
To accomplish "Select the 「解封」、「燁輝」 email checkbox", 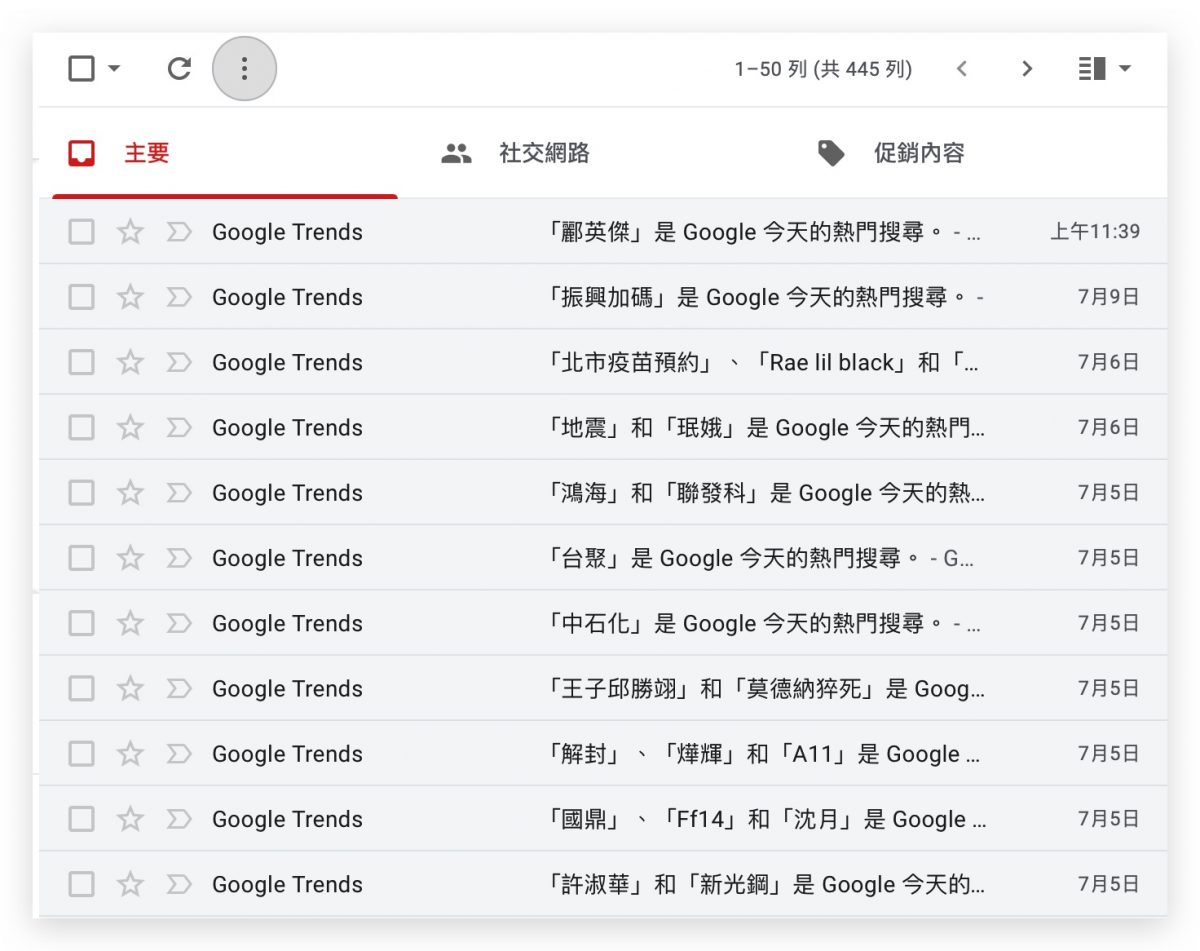I will point(81,754).
